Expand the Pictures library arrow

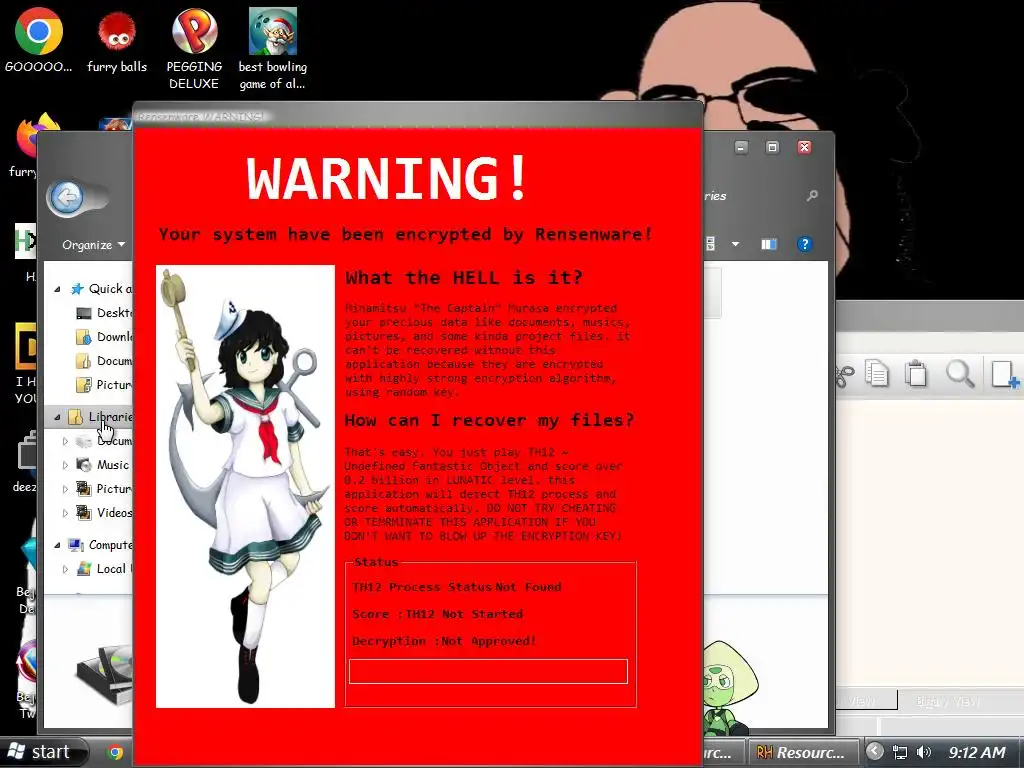coord(65,489)
